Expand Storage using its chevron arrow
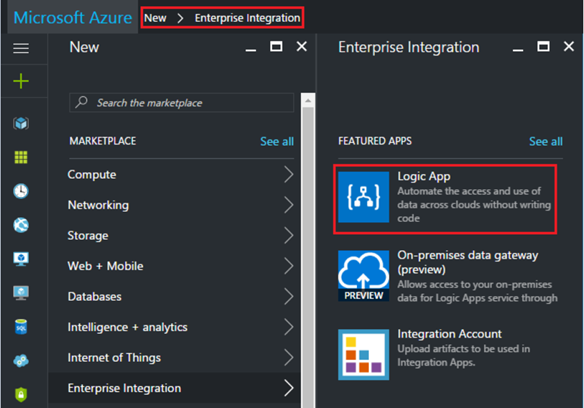 [289, 235]
